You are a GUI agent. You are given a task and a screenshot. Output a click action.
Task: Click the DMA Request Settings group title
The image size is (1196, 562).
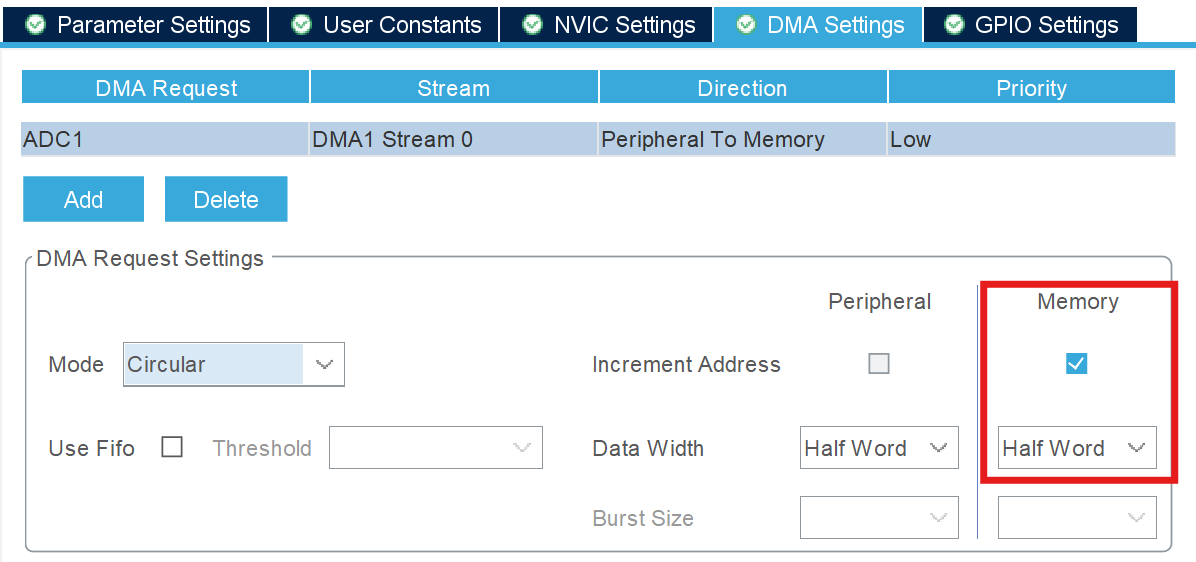pyautogui.click(x=150, y=259)
